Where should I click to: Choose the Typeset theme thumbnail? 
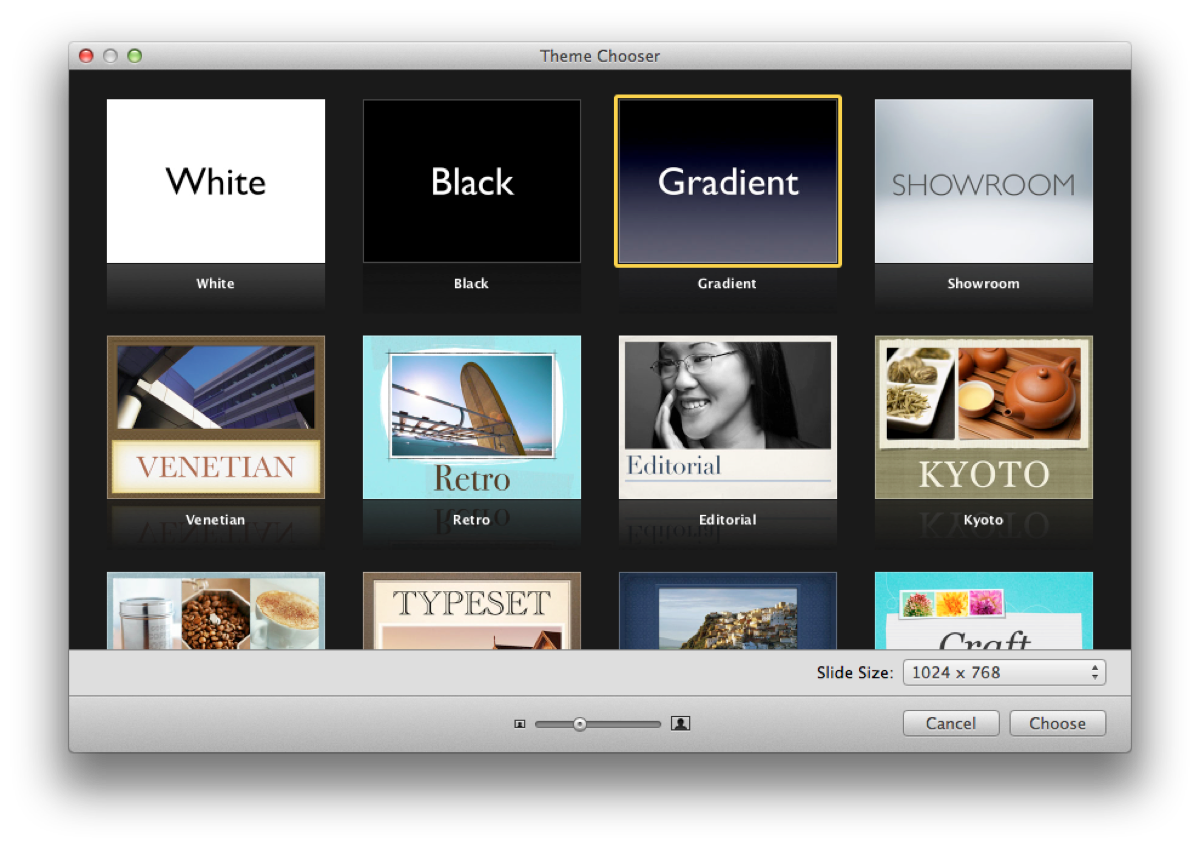472,611
